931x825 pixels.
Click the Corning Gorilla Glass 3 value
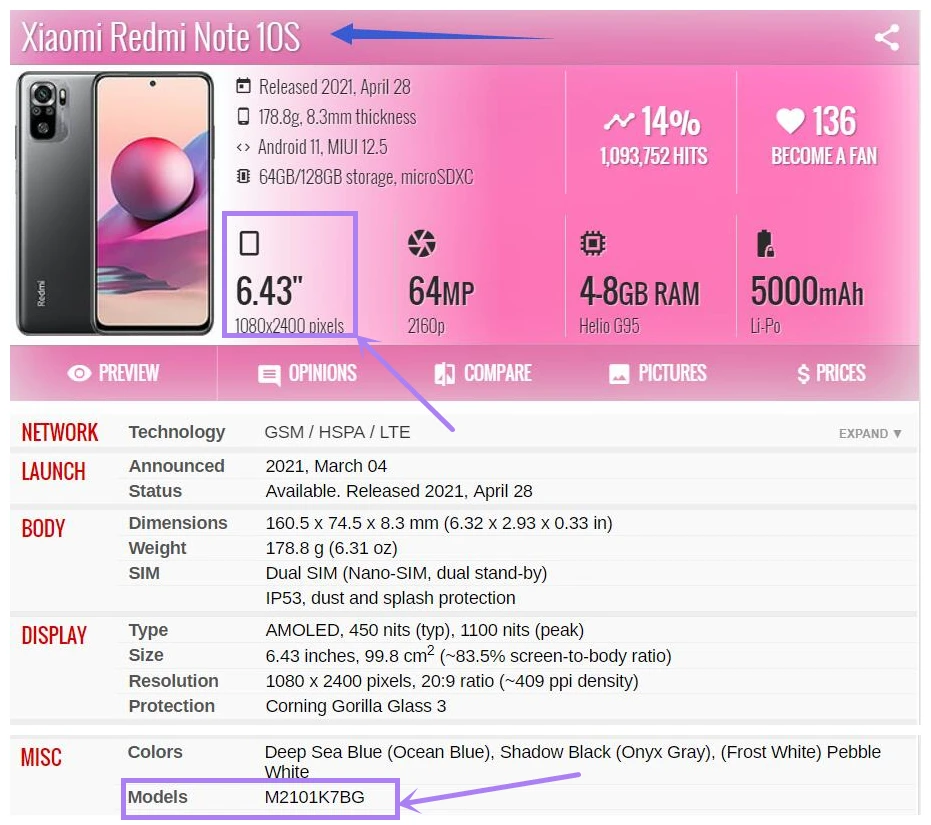click(356, 706)
